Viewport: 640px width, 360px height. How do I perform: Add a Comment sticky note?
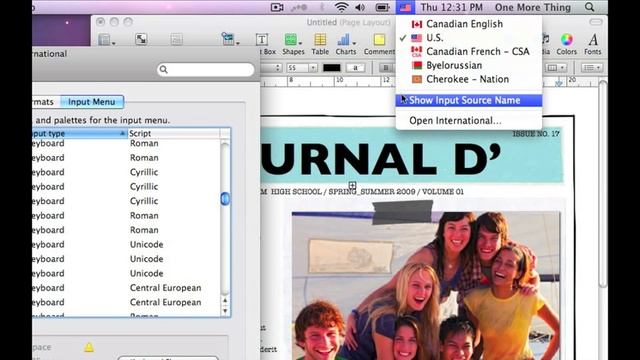tap(379, 43)
